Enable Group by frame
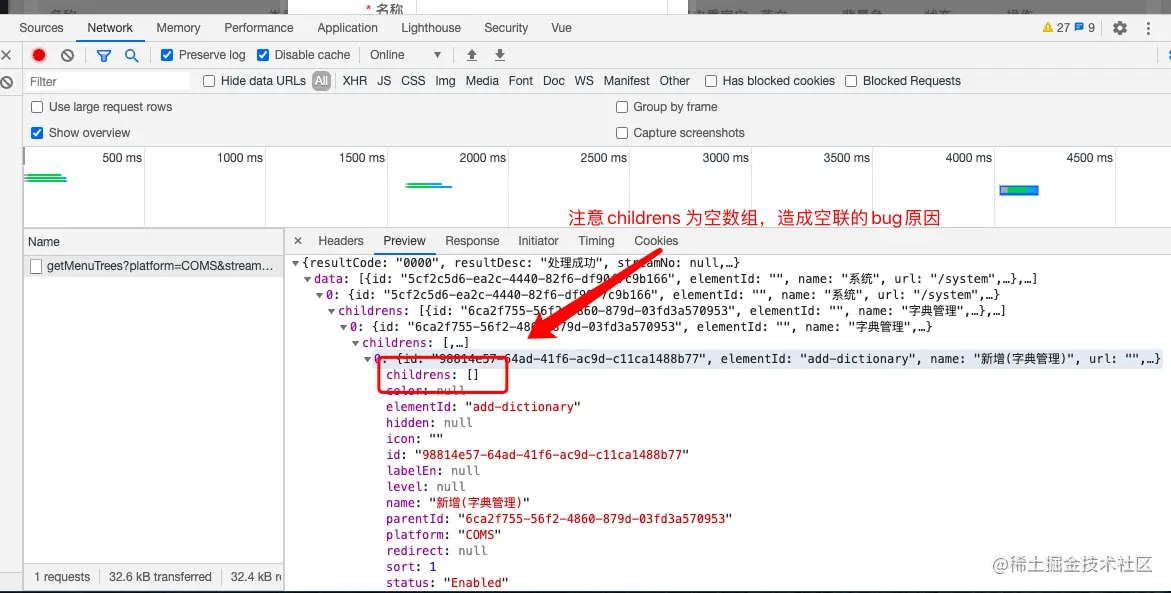 click(x=621, y=107)
